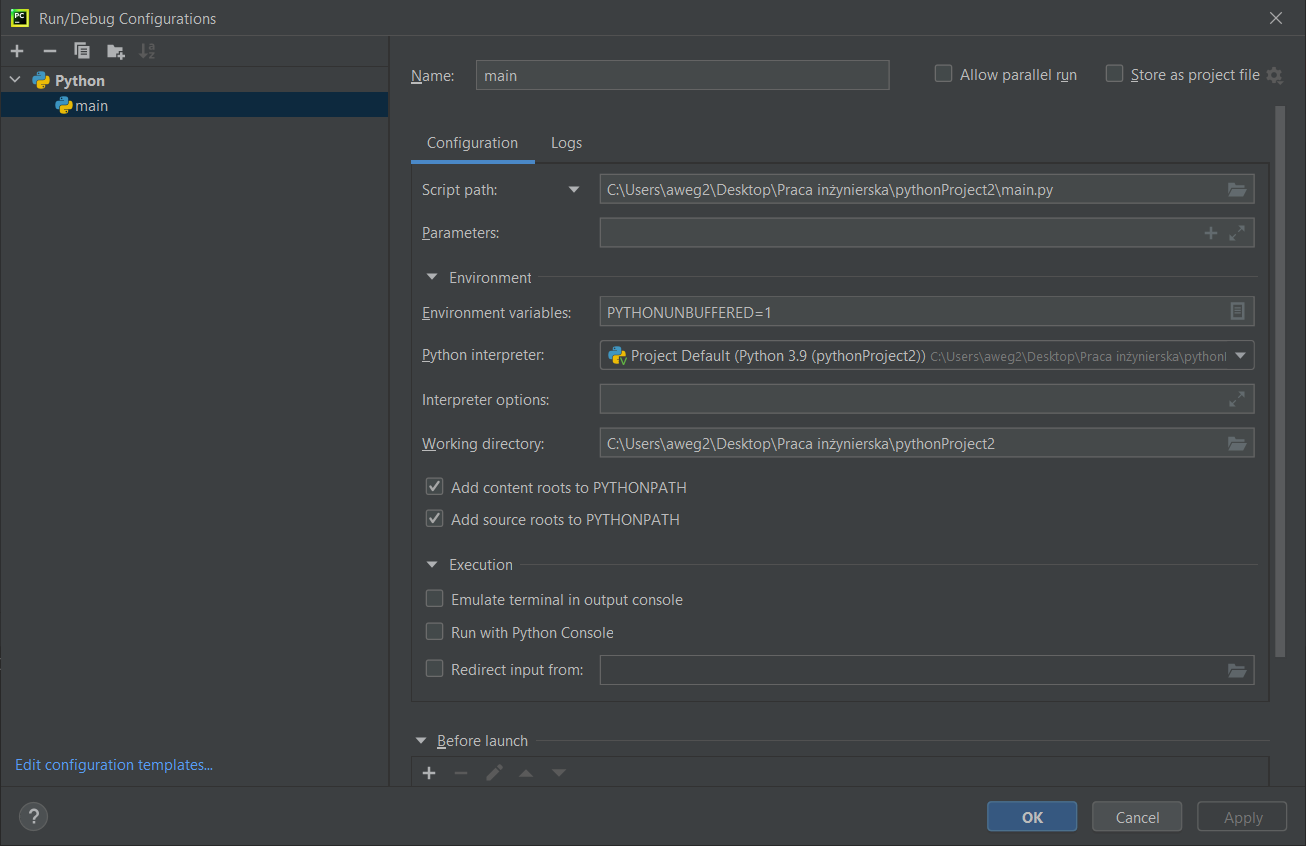Open Edit configuration templates link
The height and width of the screenshot is (846, 1306).
pos(114,765)
